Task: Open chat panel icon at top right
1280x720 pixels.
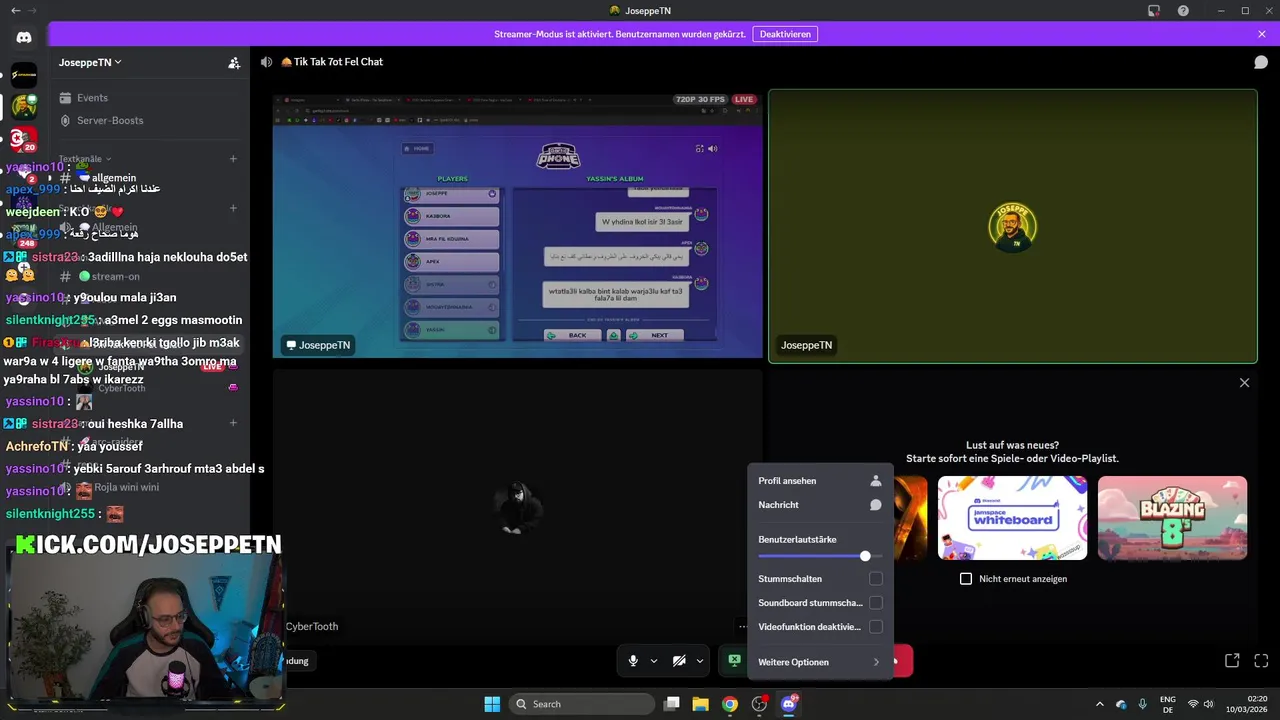Action: [x=1261, y=62]
